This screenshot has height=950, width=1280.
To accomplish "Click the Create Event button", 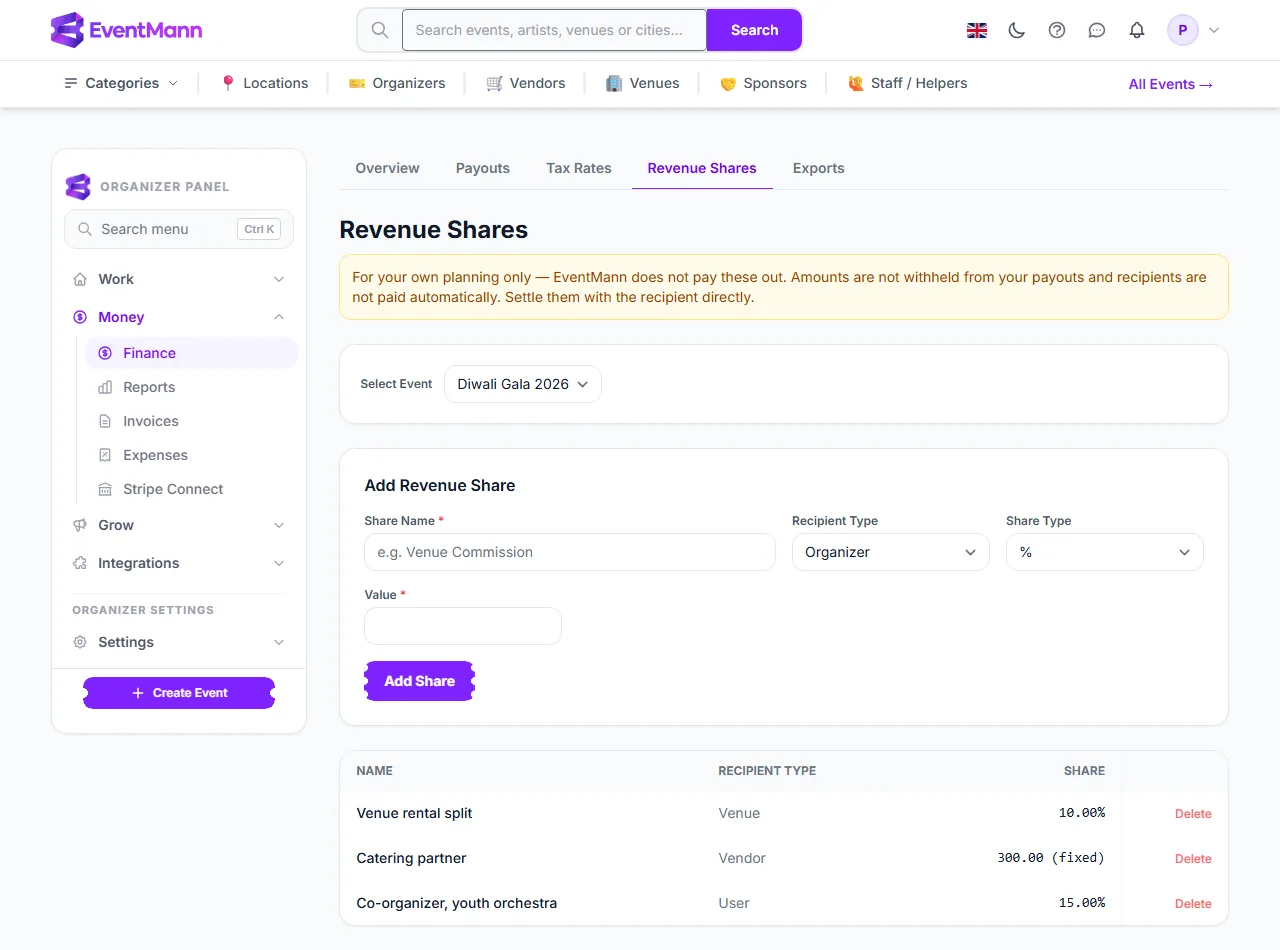I will (x=179, y=693).
